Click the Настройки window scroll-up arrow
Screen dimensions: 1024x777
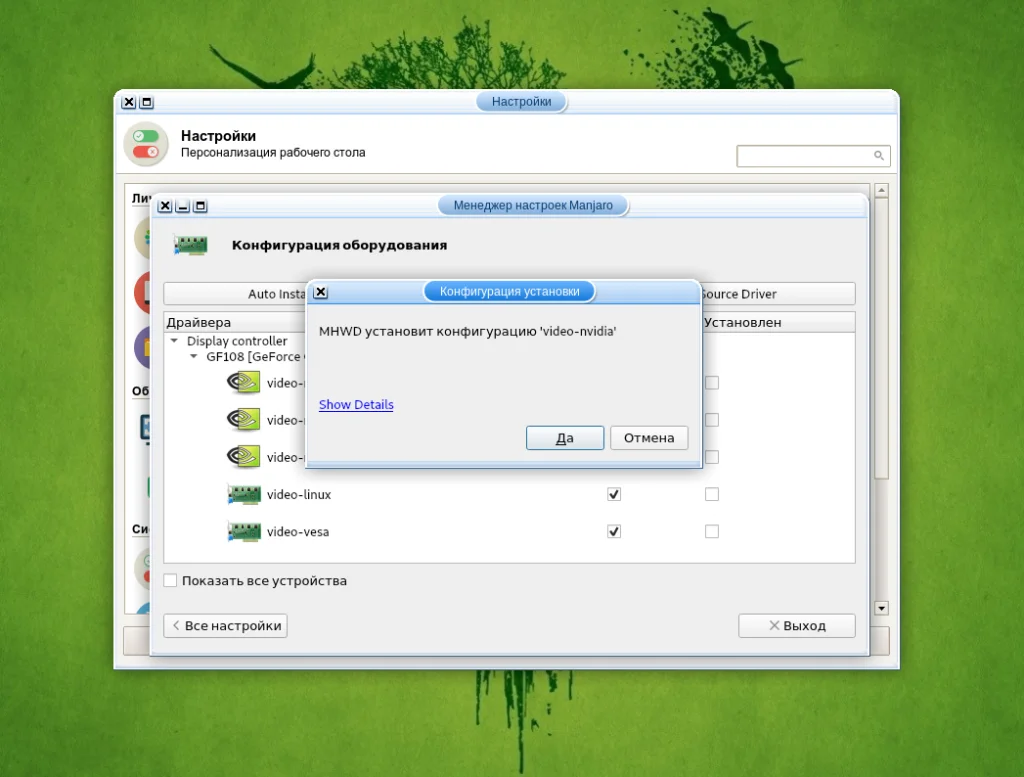coord(882,191)
